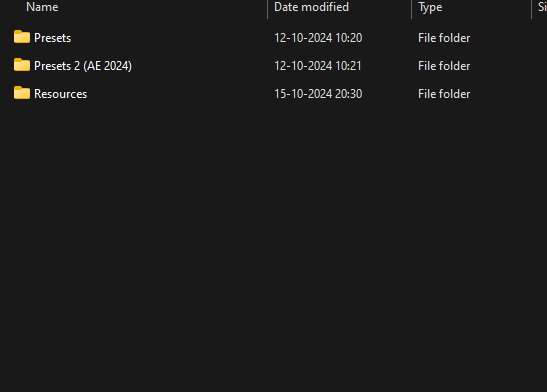Select the Resources folder icon

click(22, 93)
